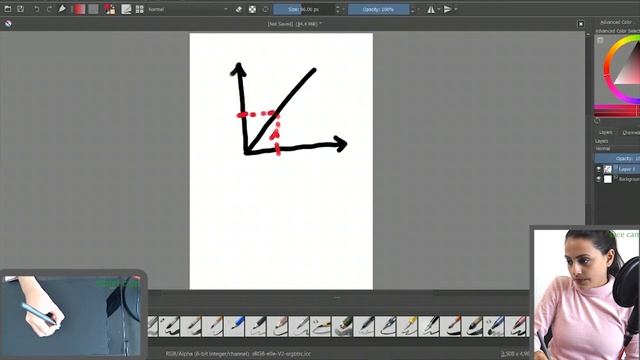This screenshot has height=360, width=640.
Task: Click the layer Opacity slider
Action: [x=617, y=158]
